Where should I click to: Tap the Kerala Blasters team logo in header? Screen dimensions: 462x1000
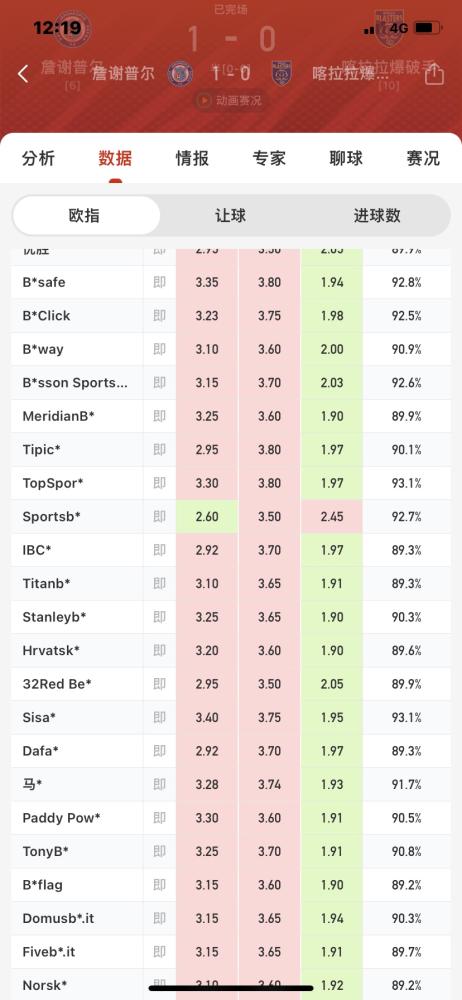(x=281, y=73)
